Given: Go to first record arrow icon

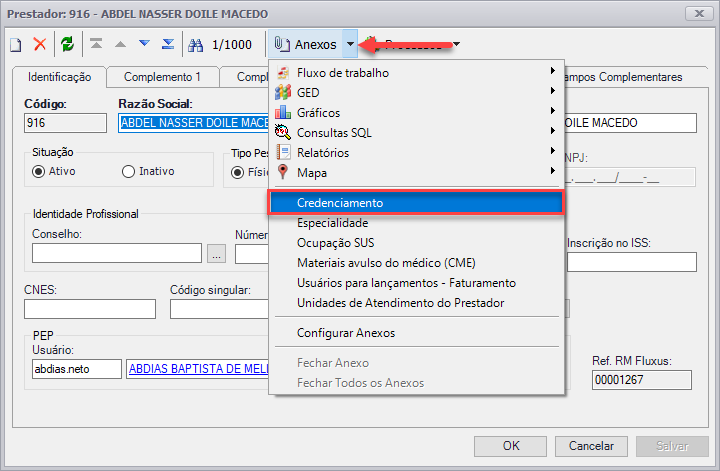Looking at the screenshot, I should pos(96,44).
